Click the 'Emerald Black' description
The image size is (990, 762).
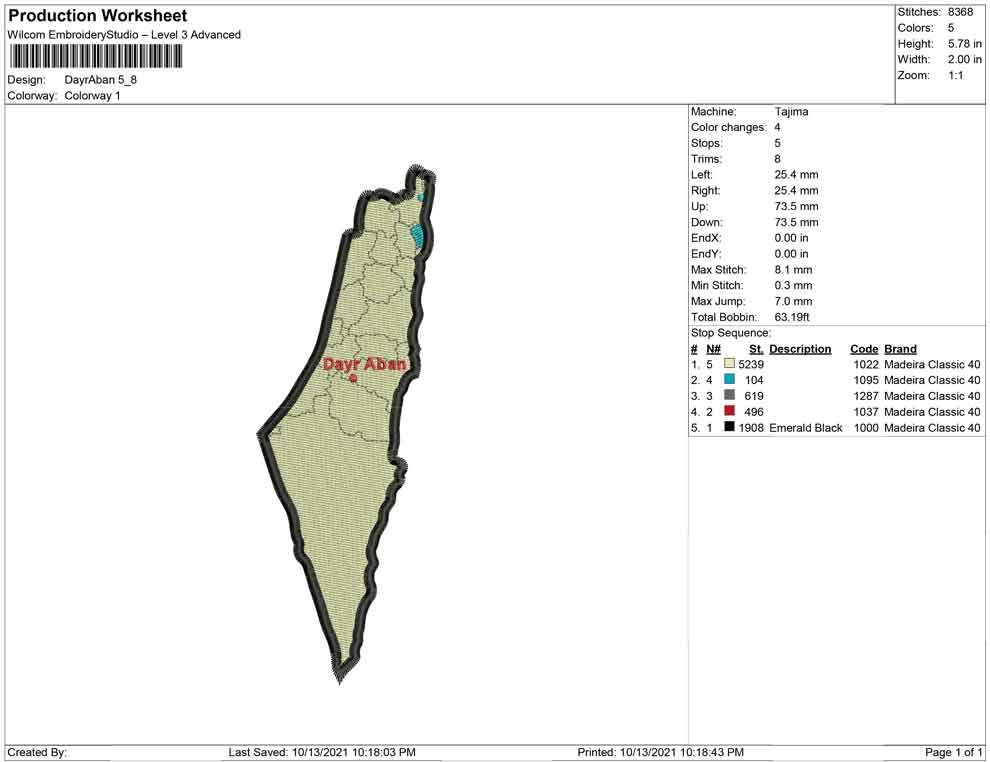point(806,427)
